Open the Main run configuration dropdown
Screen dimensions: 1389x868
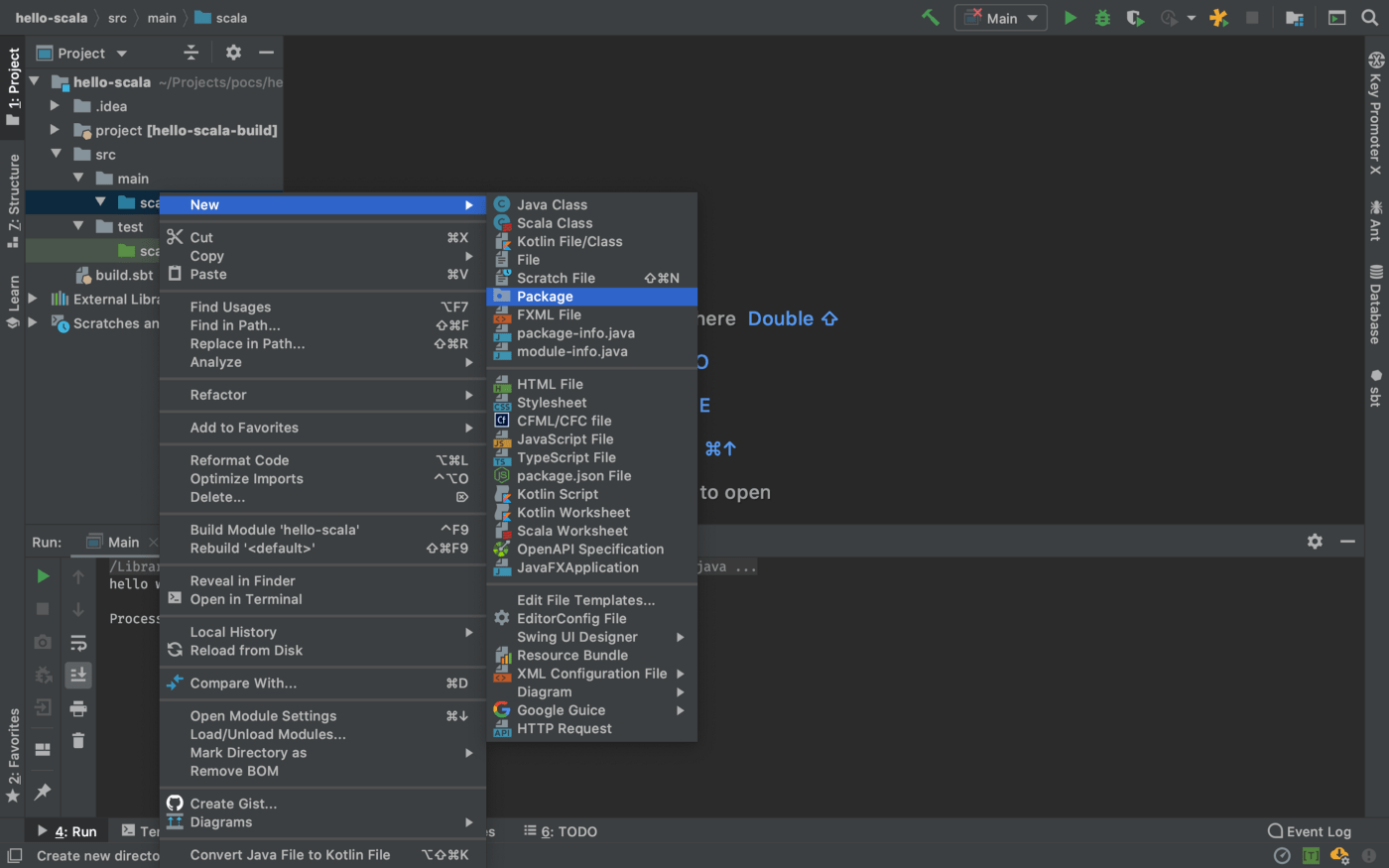1000,18
